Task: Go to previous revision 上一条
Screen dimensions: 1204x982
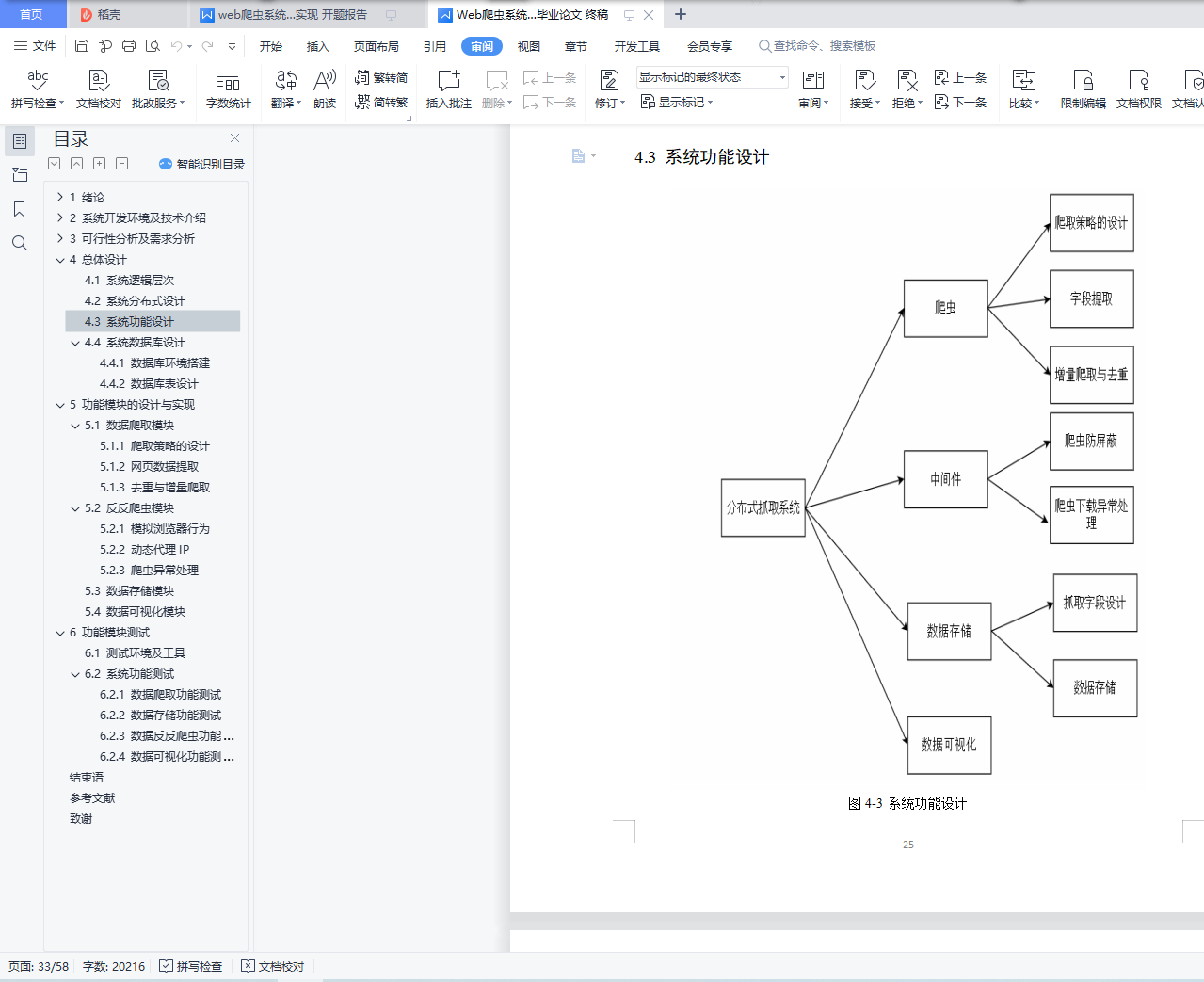Action: point(961,78)
